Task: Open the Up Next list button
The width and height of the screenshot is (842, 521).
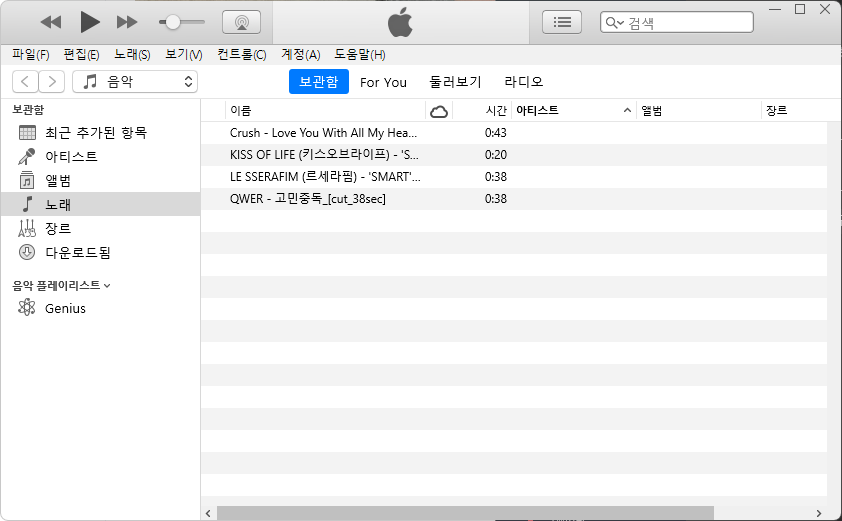Action: [562, 22]
